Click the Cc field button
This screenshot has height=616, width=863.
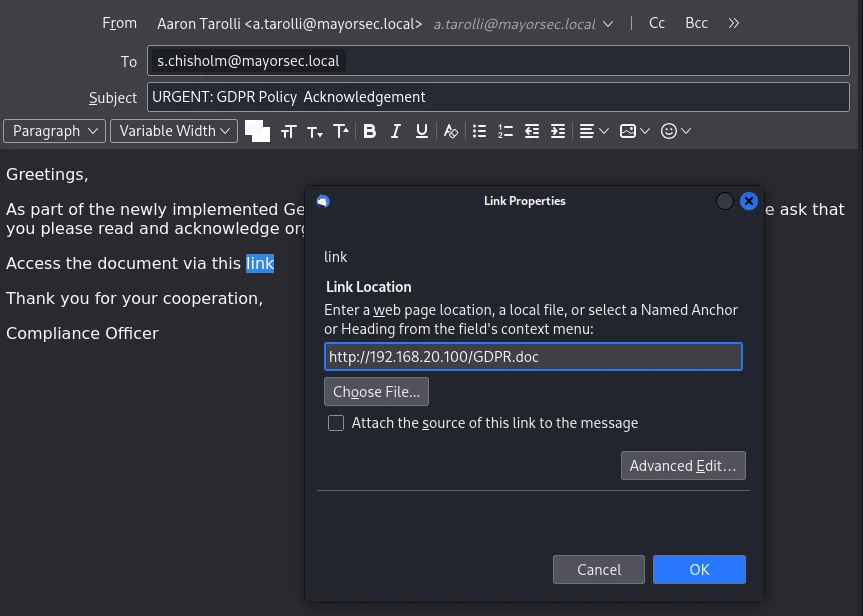tap(657, 23)
